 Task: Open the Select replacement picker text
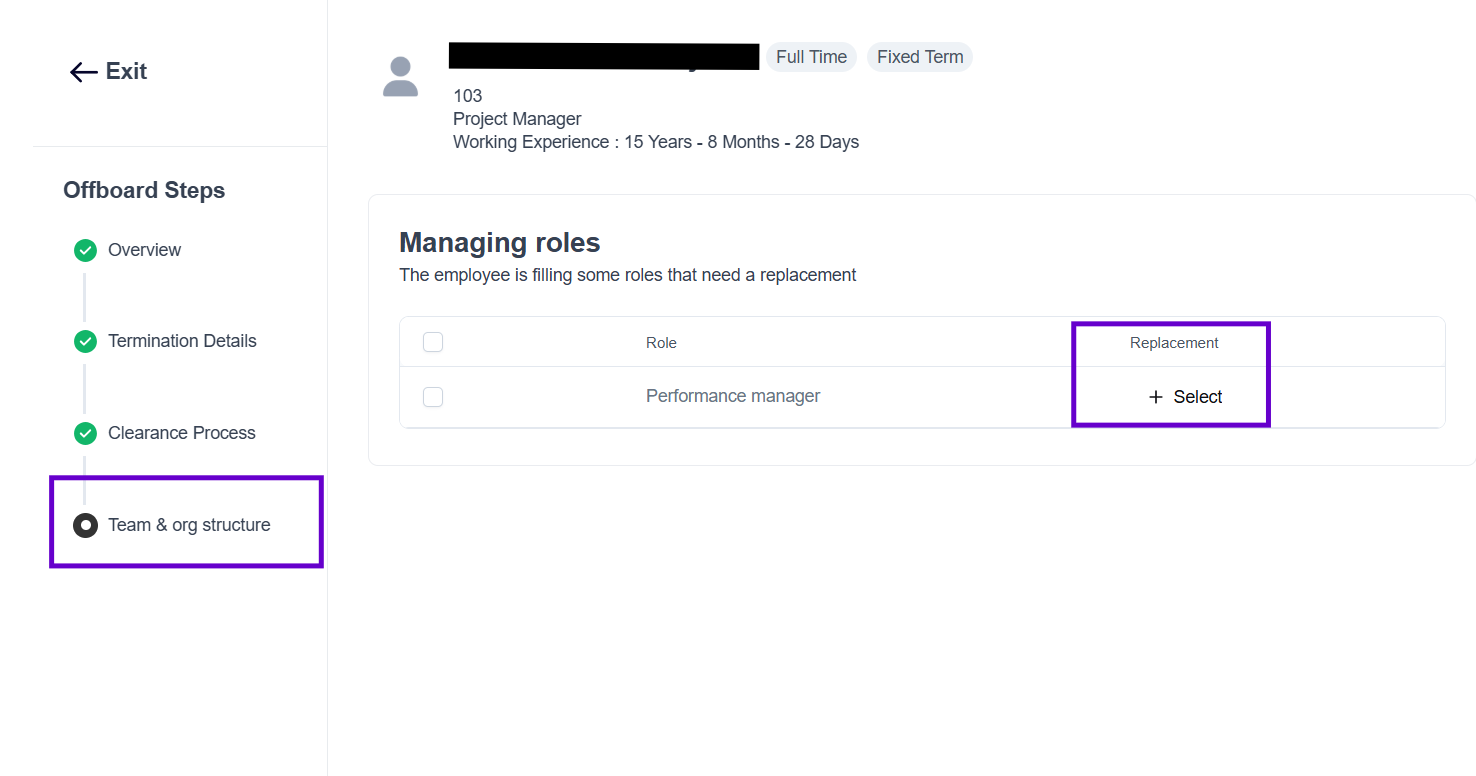click(1198, 397)
